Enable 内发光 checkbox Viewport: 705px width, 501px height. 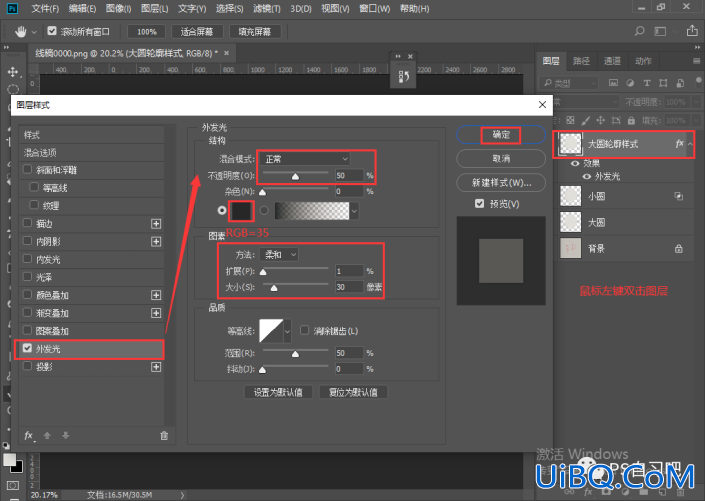coord(27,259)
